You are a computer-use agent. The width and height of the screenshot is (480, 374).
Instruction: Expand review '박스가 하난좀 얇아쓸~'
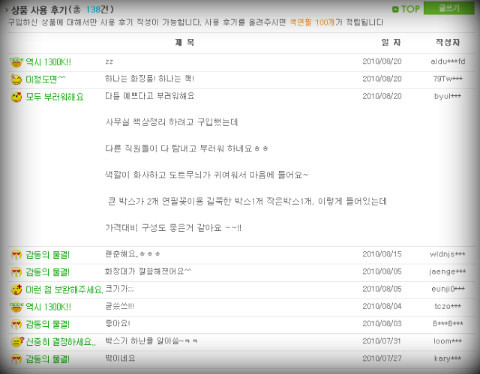point(151,341)
